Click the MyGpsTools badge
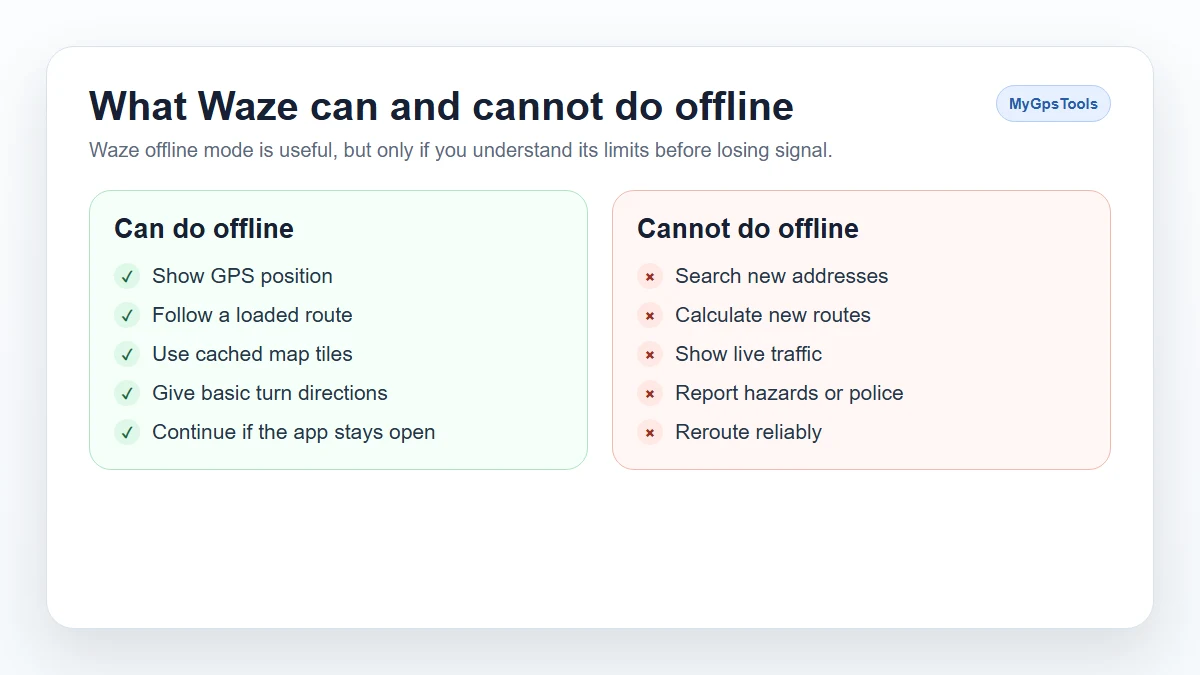Viewport: 1200px width, 675px height. click(x=1053, y=104)
